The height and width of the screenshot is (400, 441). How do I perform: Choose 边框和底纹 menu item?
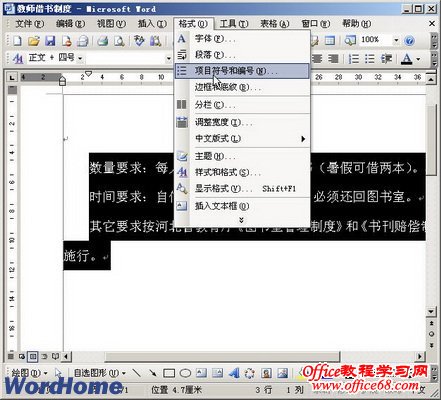click(242, 87)
